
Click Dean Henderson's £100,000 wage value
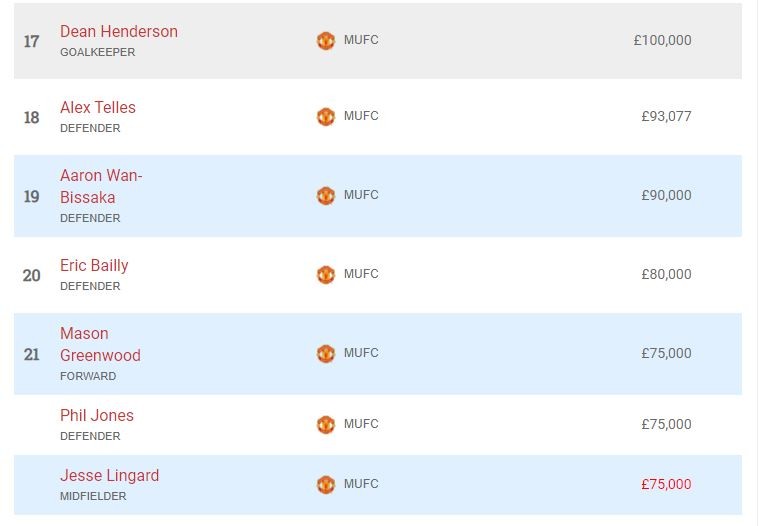661,41
